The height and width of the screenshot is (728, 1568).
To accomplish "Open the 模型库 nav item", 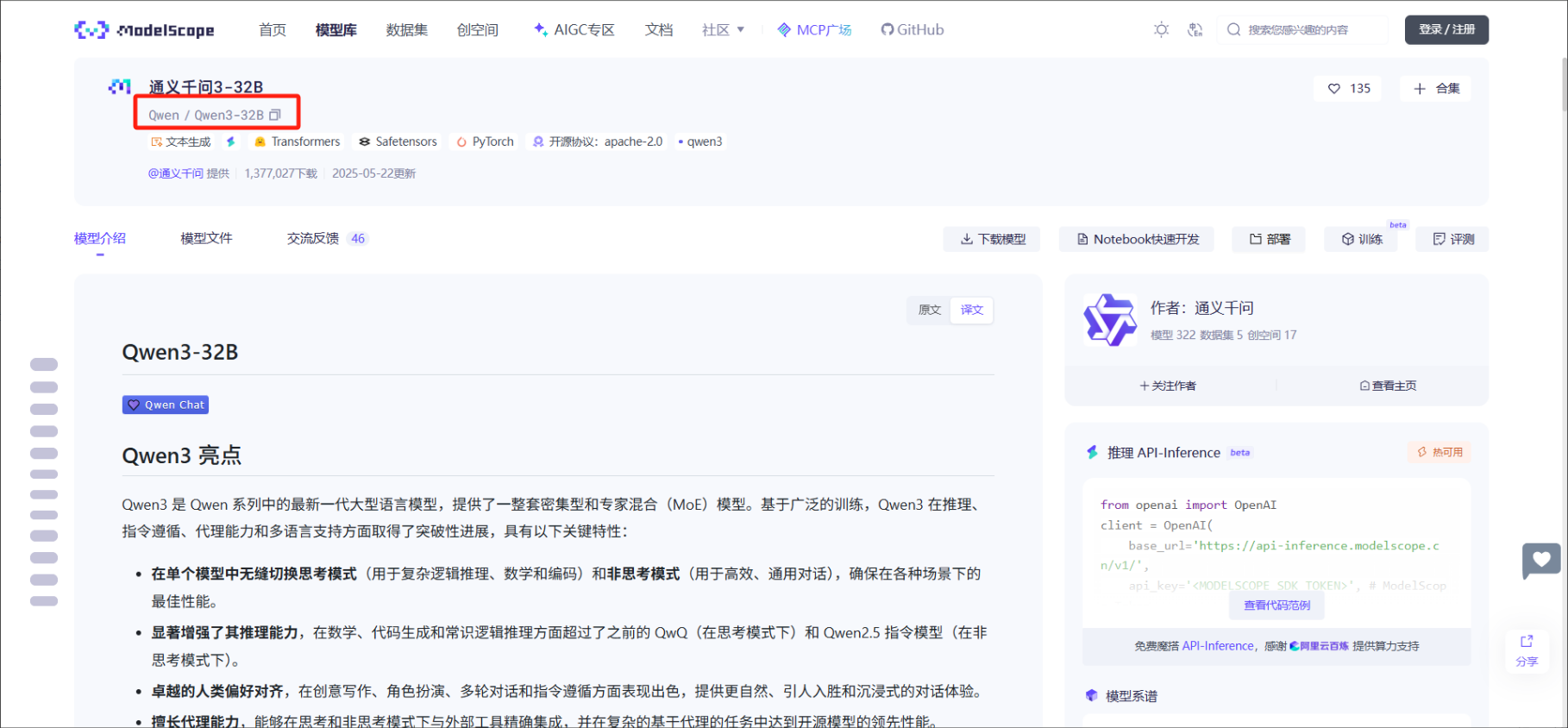I will point(336,29).
